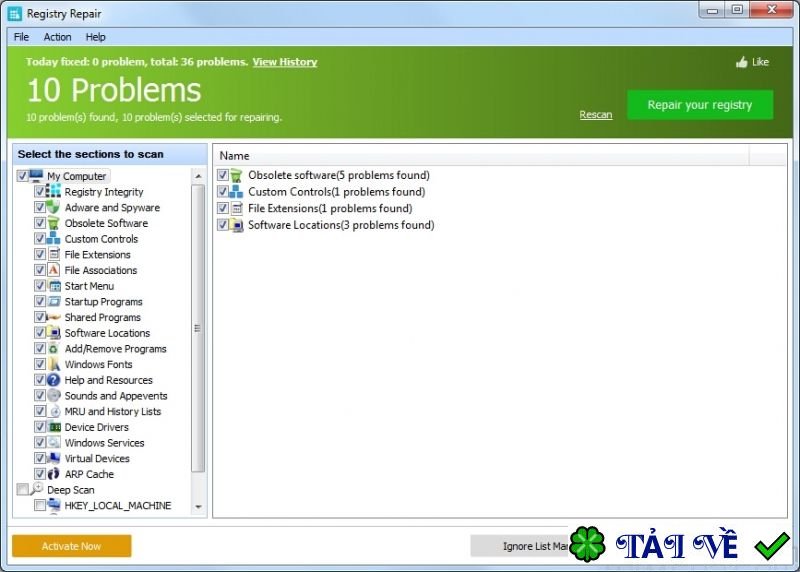Click the Like link text

(x=760, y=62)
